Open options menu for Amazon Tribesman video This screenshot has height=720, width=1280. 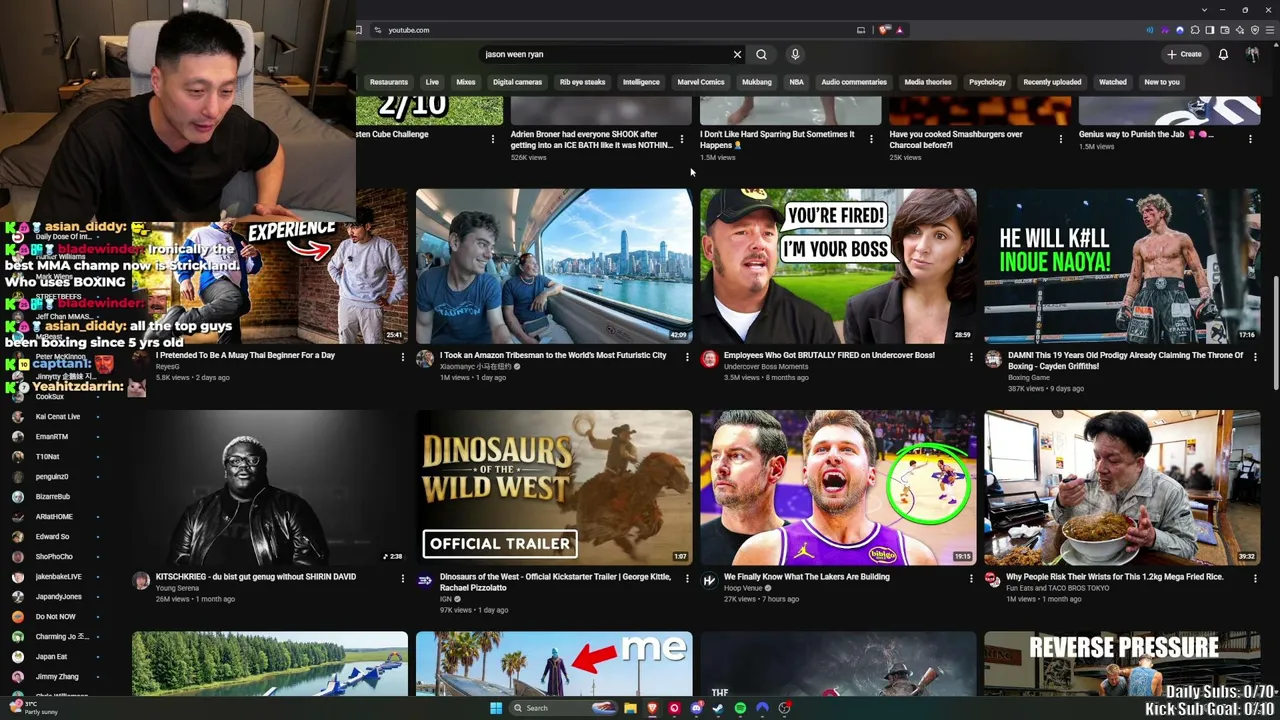pos(687,357)
